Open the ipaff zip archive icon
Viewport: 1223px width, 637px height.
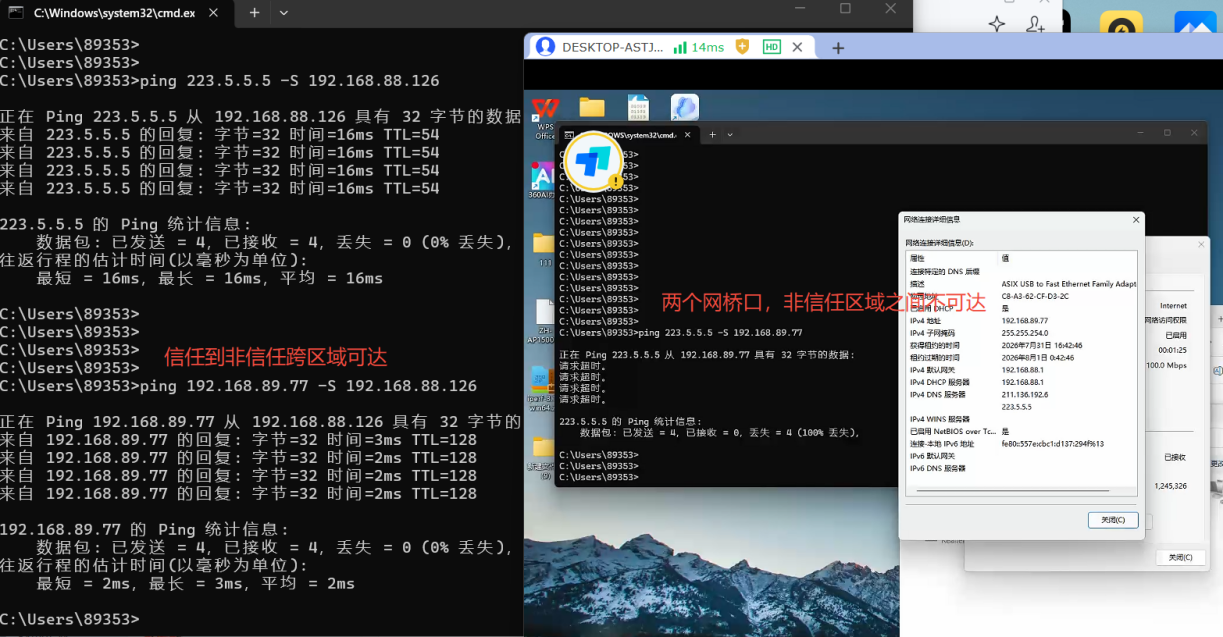[543, 388]
